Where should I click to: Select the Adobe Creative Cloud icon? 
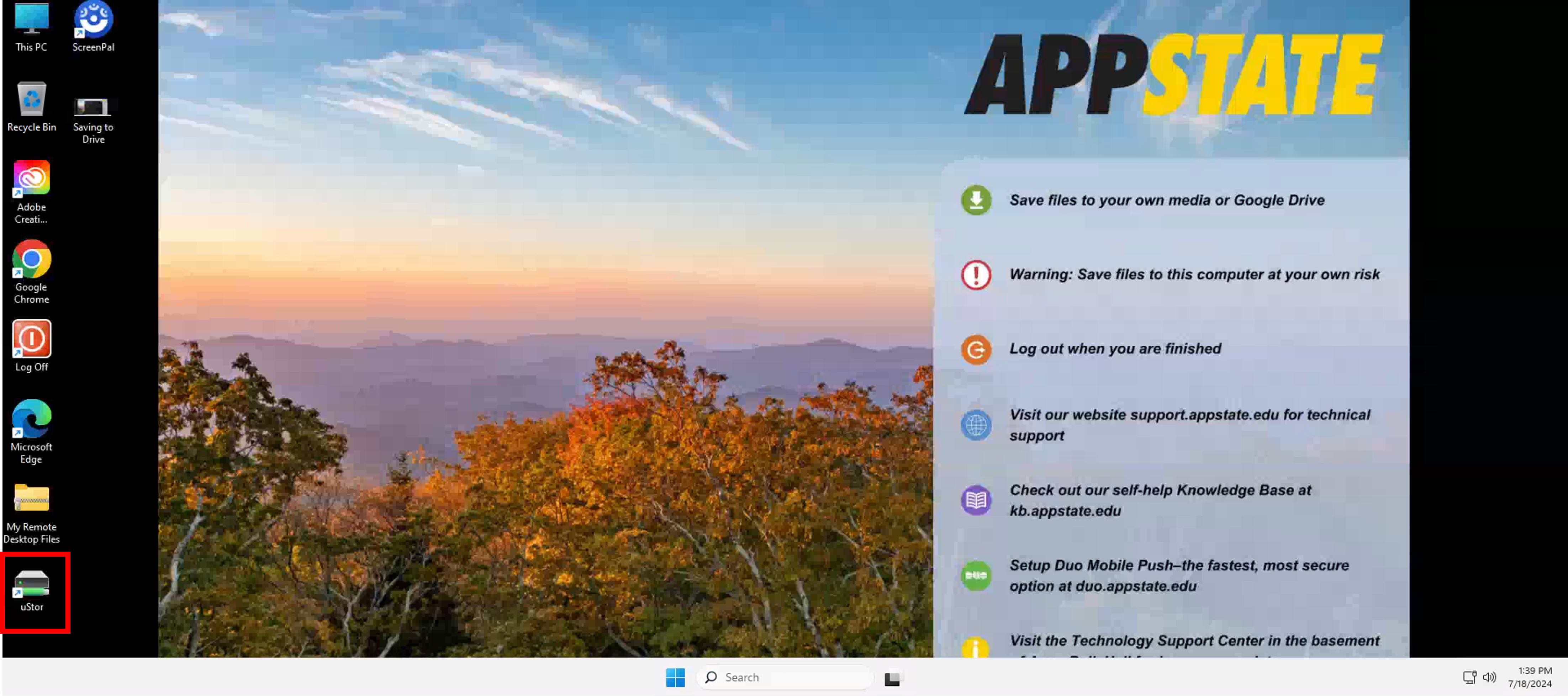(31, 192)
